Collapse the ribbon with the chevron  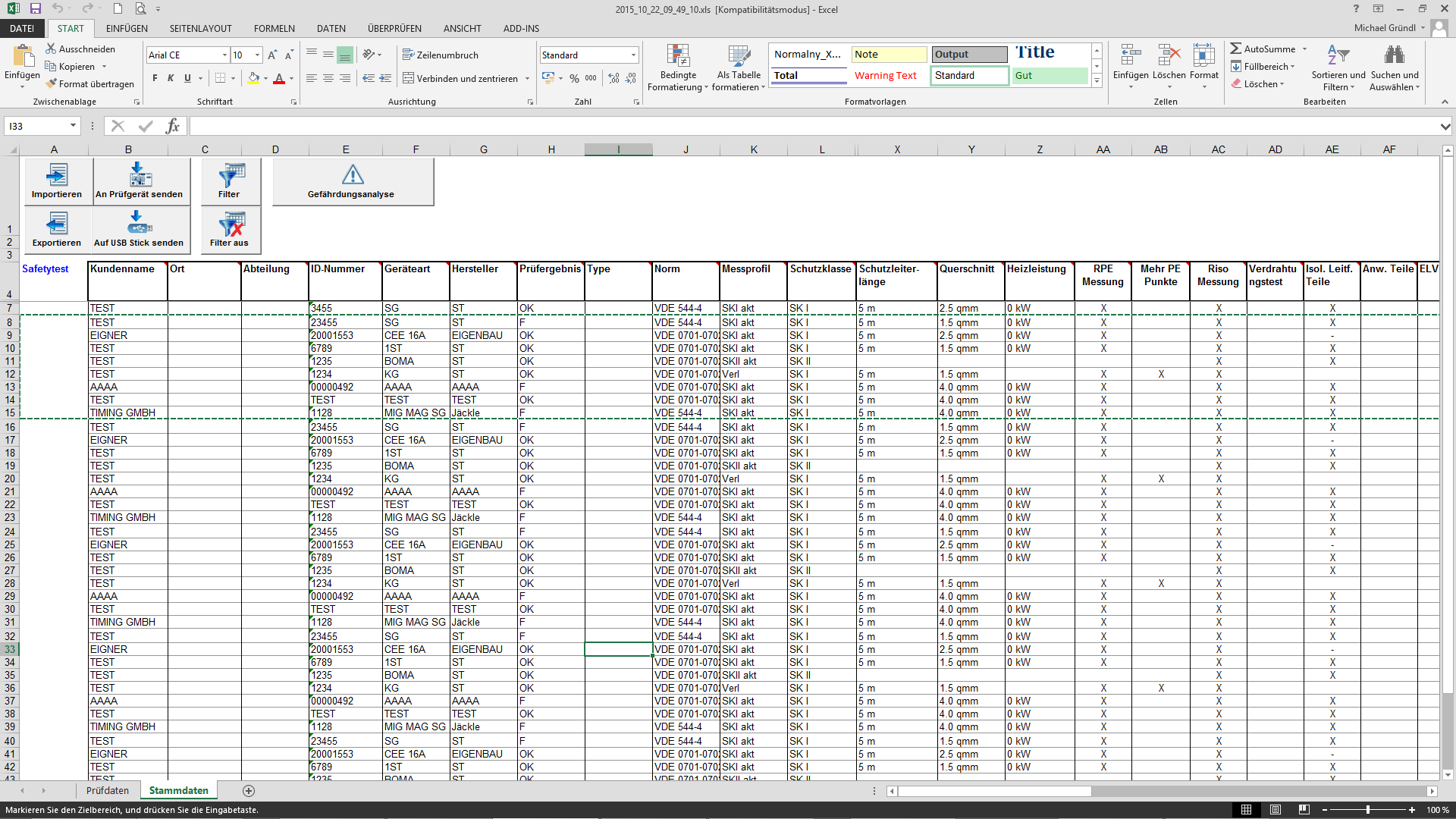tap(1444, 102)
